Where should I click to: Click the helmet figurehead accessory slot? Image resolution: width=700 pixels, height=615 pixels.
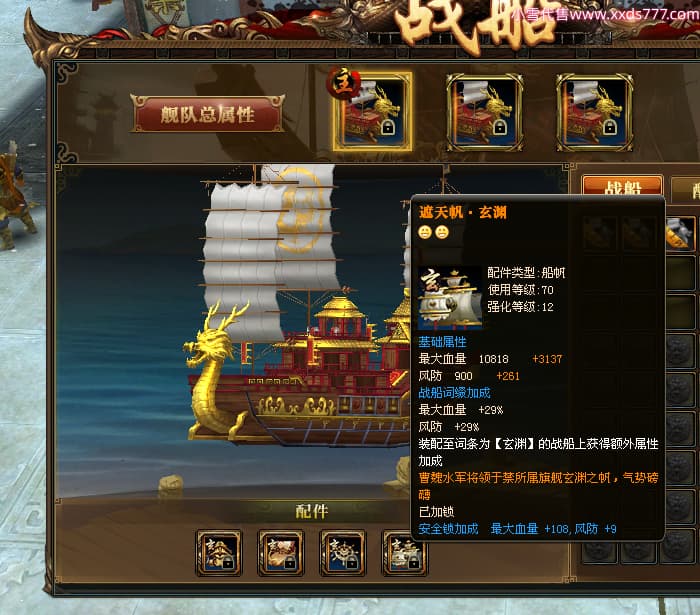click(x=219, y=553)
